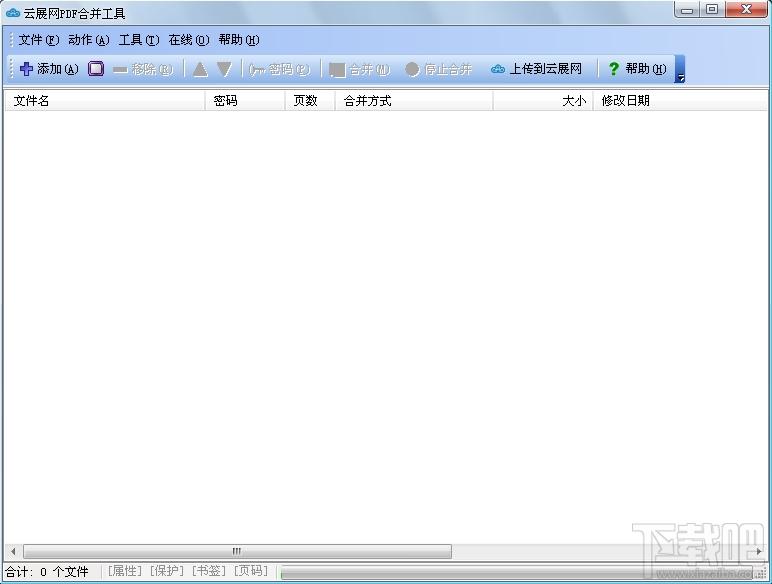
Task: Minimize the window
Action: pos(688,10)
